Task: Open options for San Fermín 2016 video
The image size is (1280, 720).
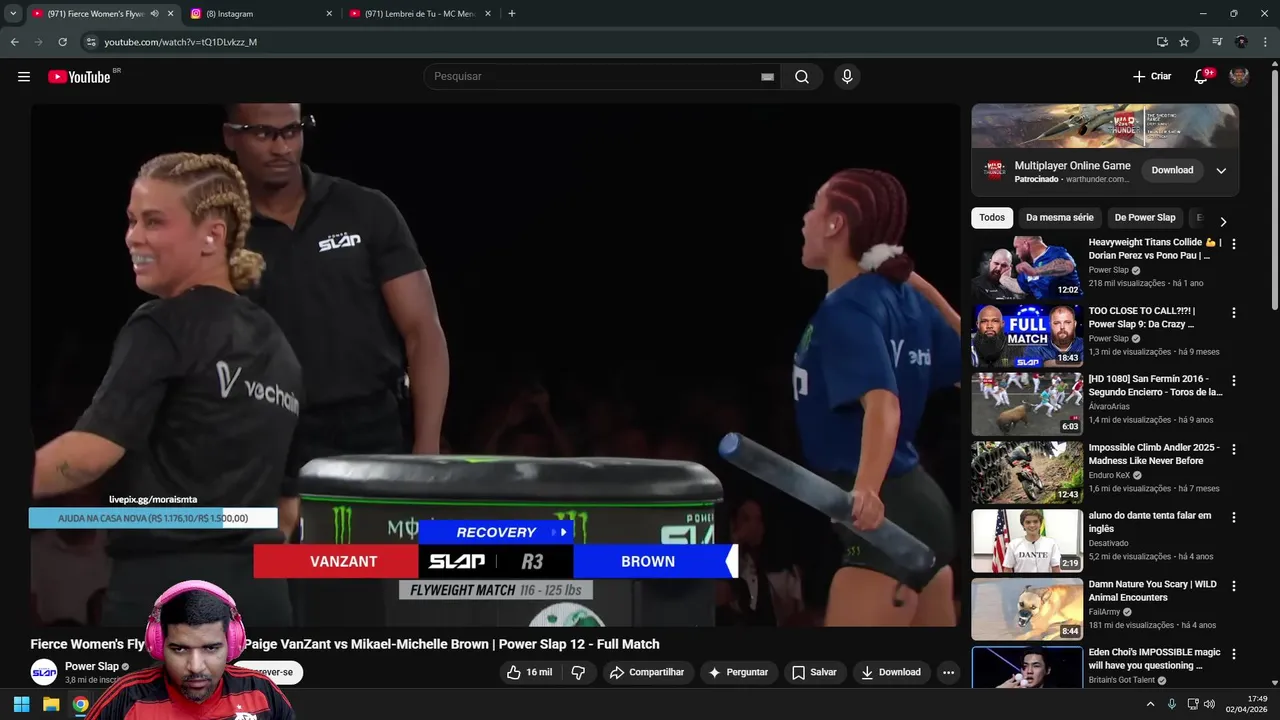Action: point(1233,381)
